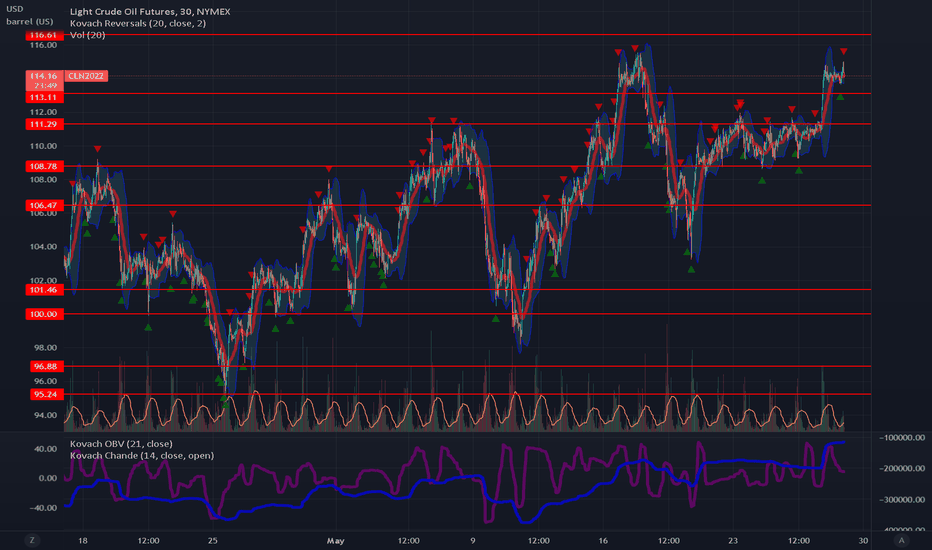Open Kovach Reversals indicator legend
Screen dimensions: 932x550
click(138, 23)
